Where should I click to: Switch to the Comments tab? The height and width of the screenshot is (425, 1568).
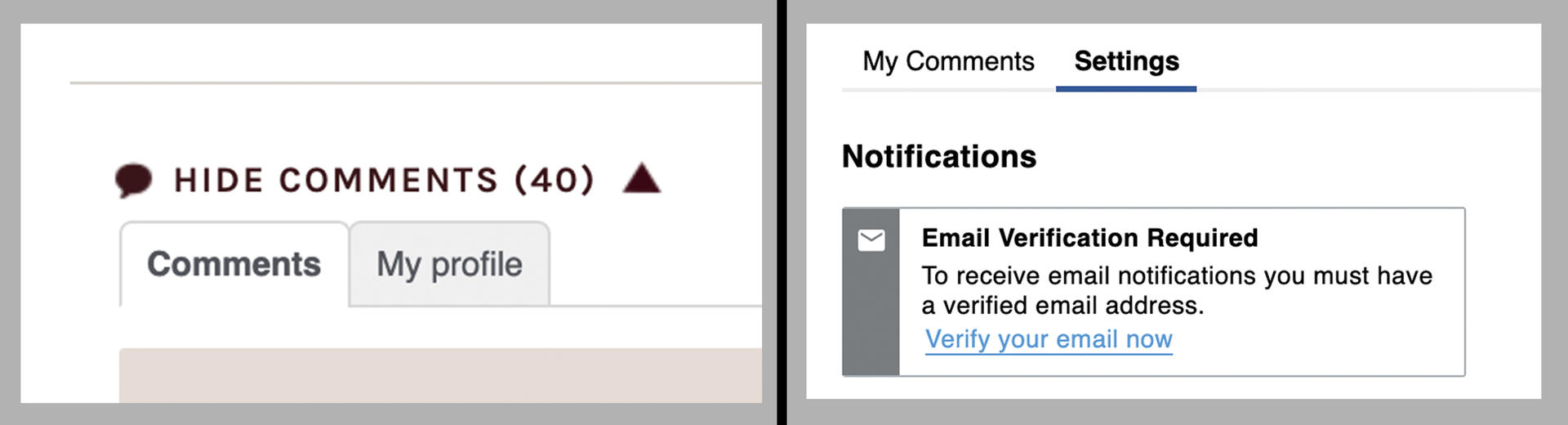pyautogui.click(x=234, y=264)
